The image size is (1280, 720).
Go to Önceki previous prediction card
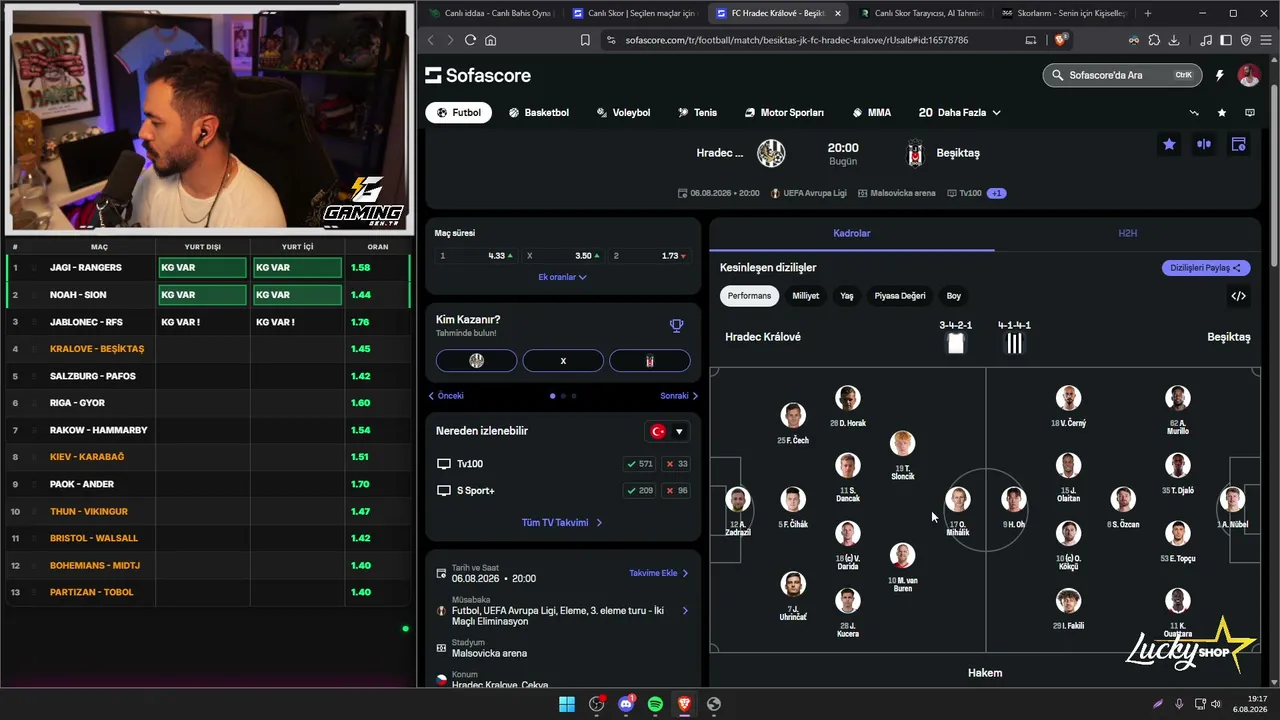446,396
